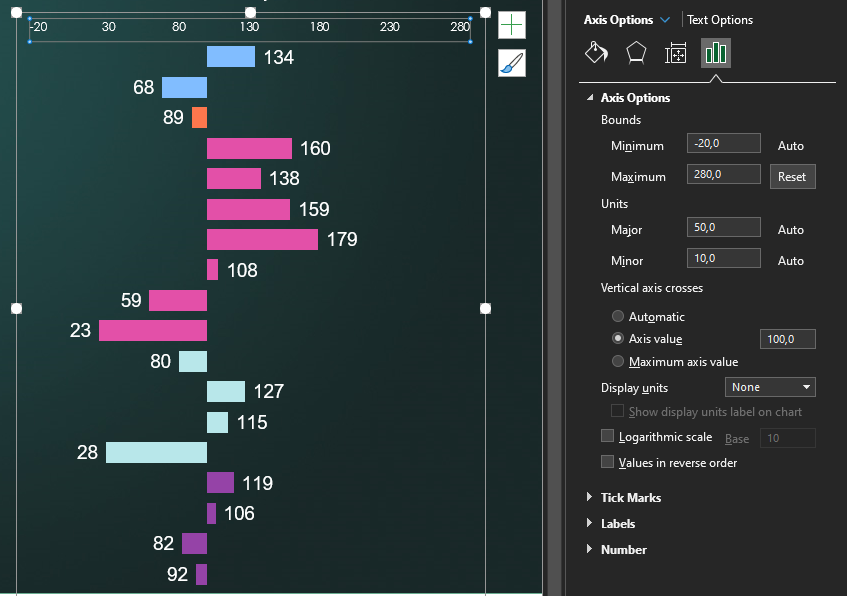Click the Minor unit field
Viewport: 847px width, 596px height.
pos(723,258)
